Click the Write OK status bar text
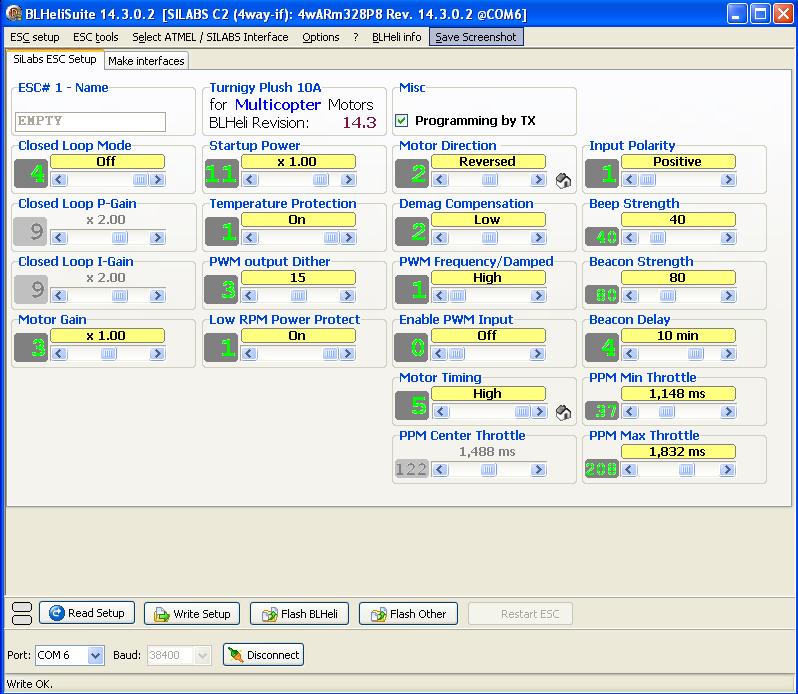The height and width of the screenshot is (694, 798). 30,684
